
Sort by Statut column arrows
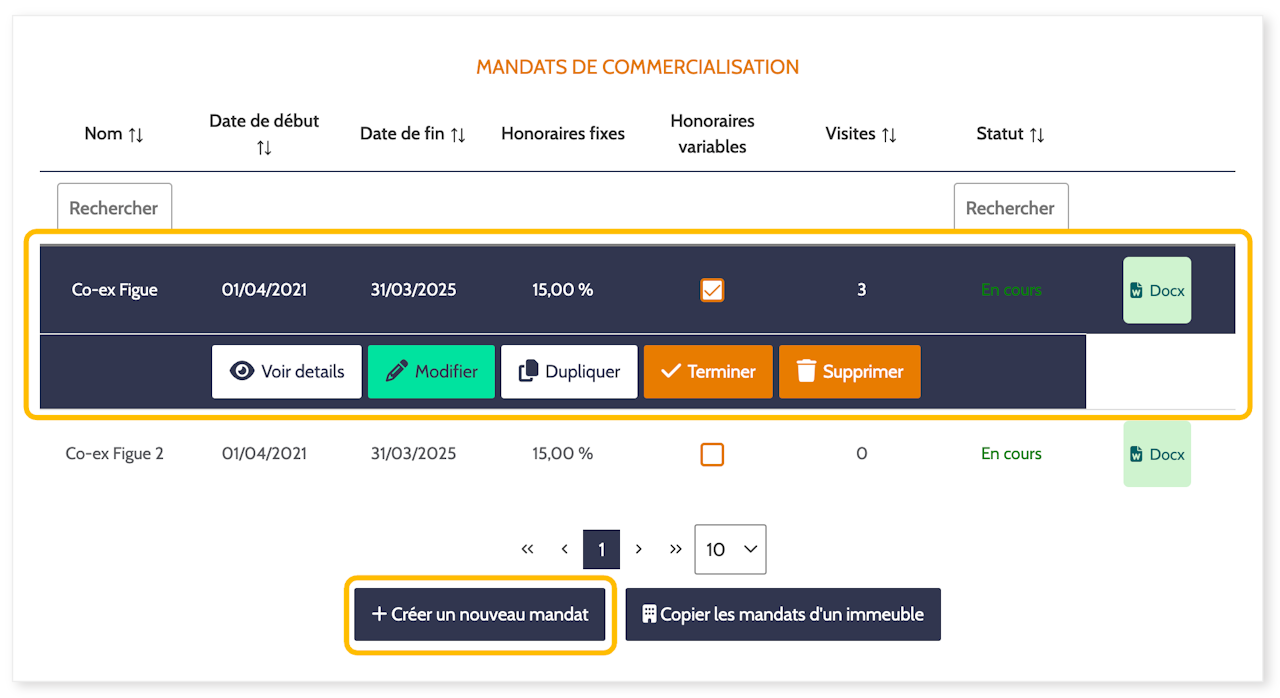point(1037,134)
